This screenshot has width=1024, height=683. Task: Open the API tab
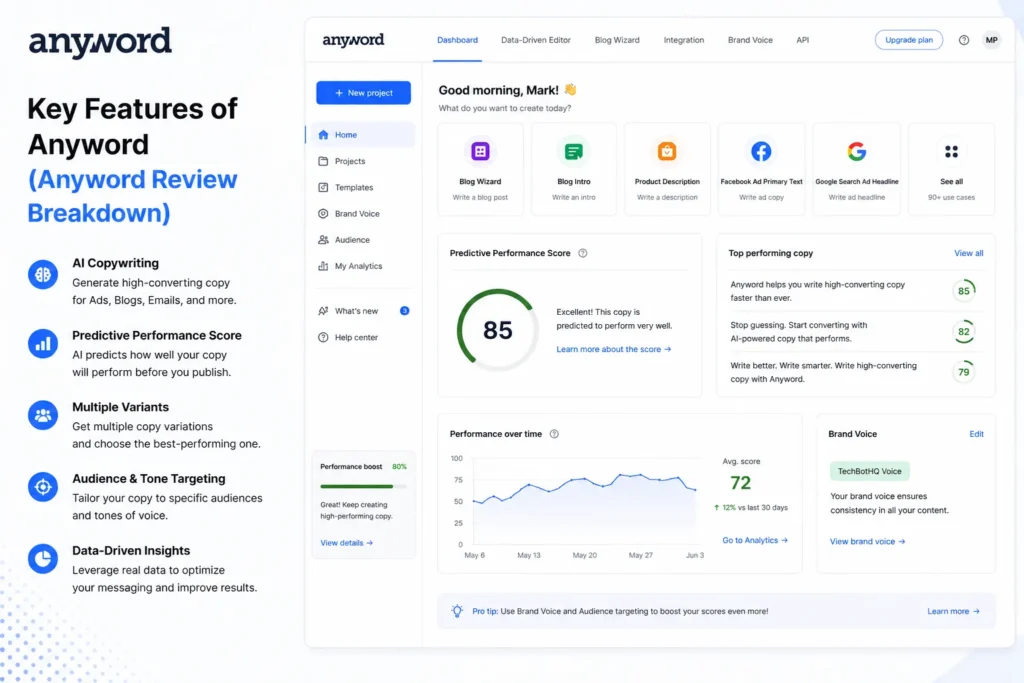[x=803, y=40]
